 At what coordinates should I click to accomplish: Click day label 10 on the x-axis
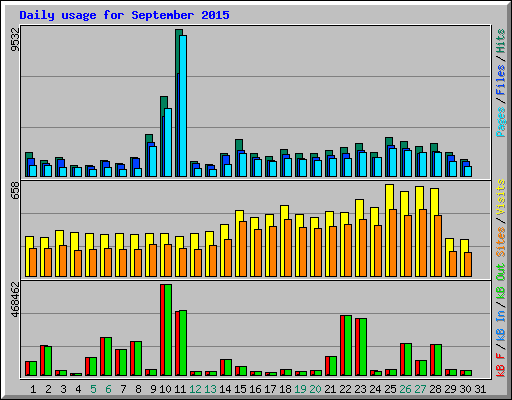[x=165, y=389]
